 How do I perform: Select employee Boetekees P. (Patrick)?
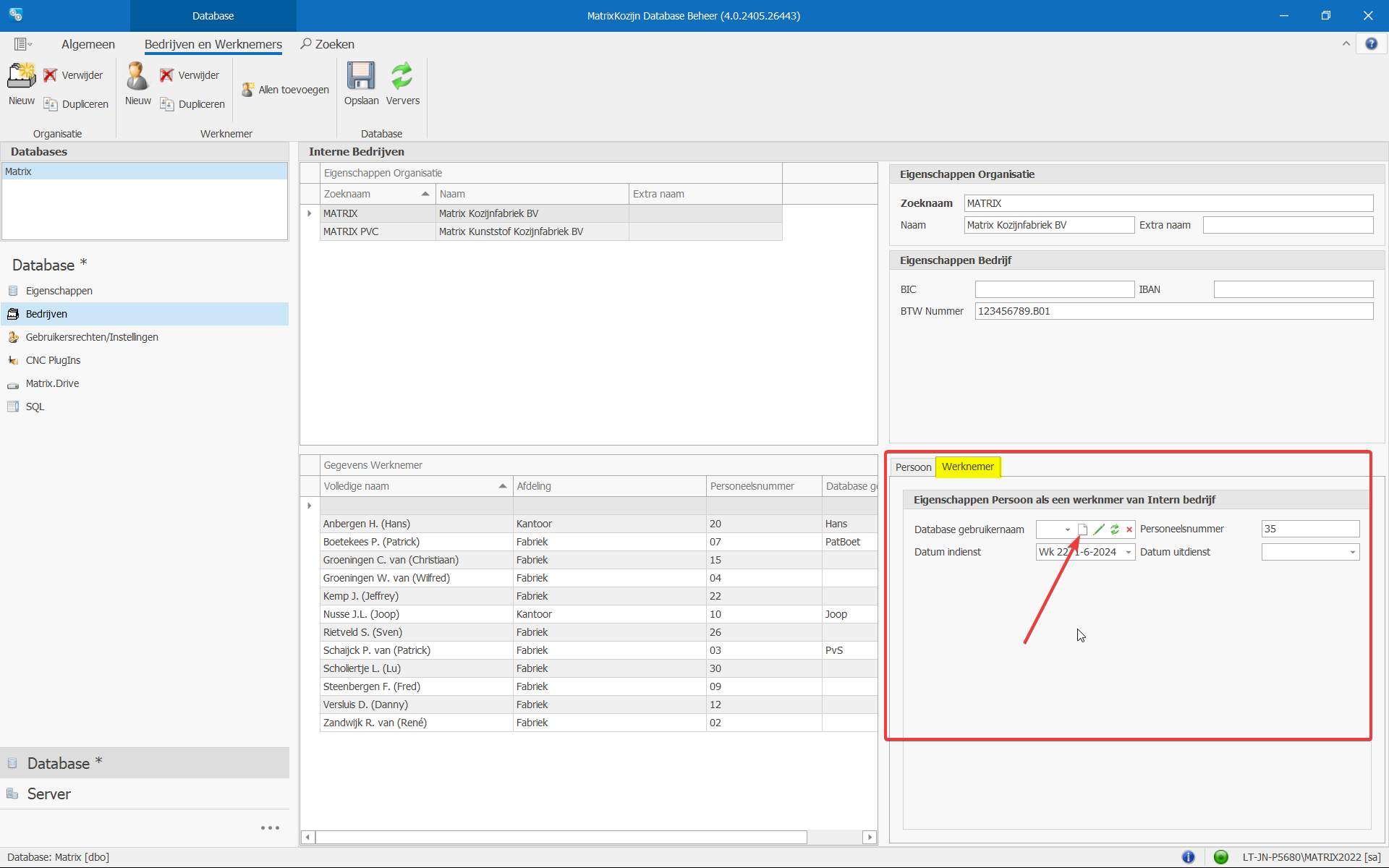pyautogui.click(x=416, y=542)
